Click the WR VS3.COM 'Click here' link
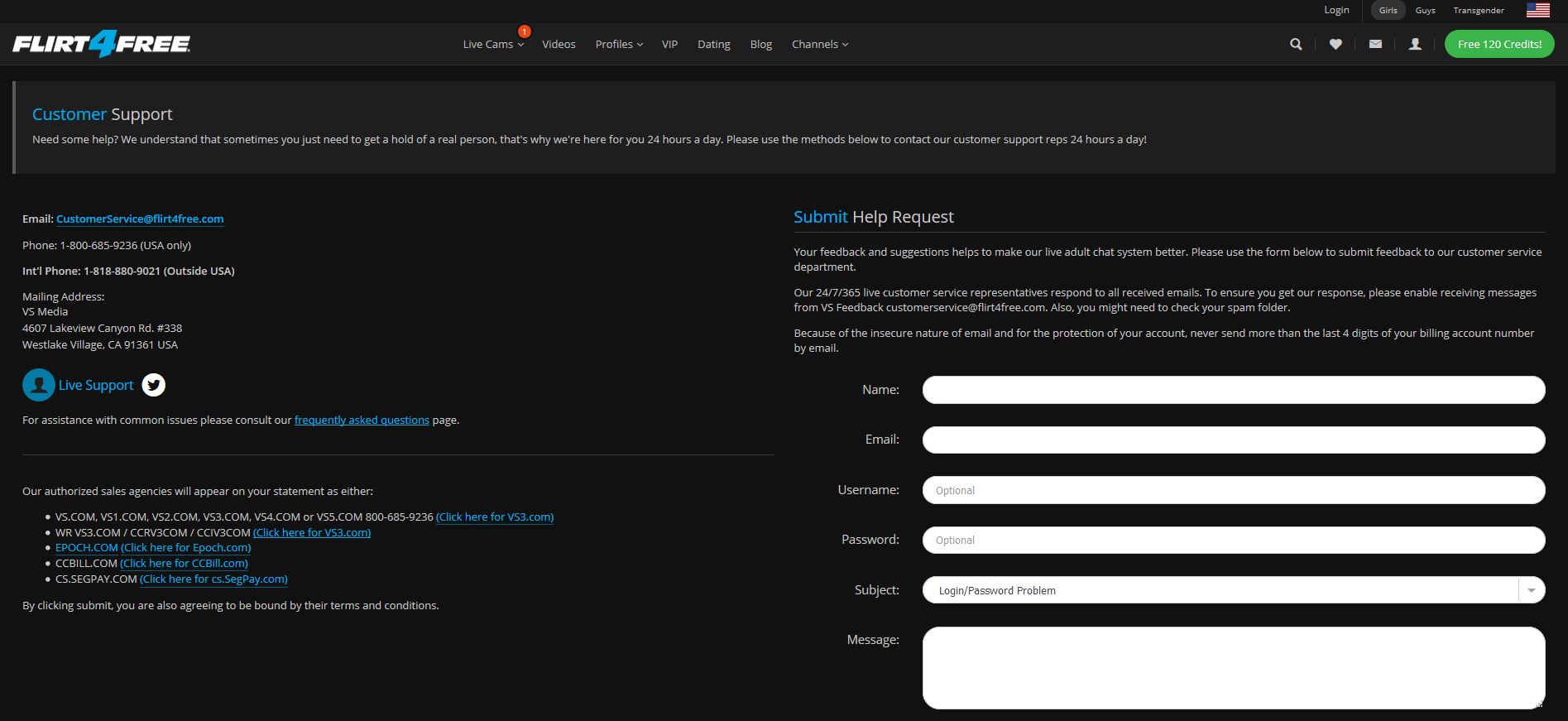 312,533
